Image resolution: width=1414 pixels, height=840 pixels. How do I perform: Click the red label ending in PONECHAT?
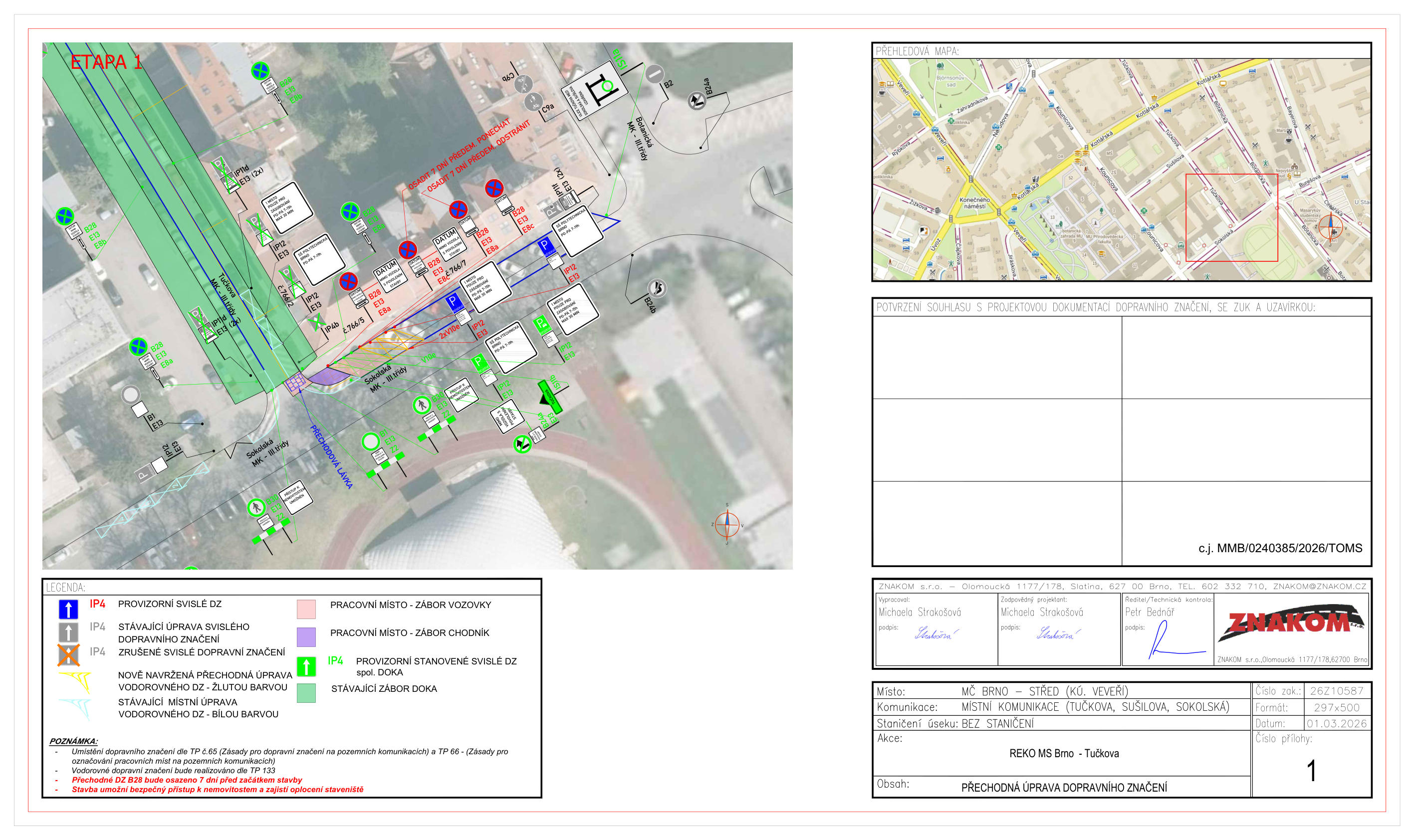tap(459, 154)
